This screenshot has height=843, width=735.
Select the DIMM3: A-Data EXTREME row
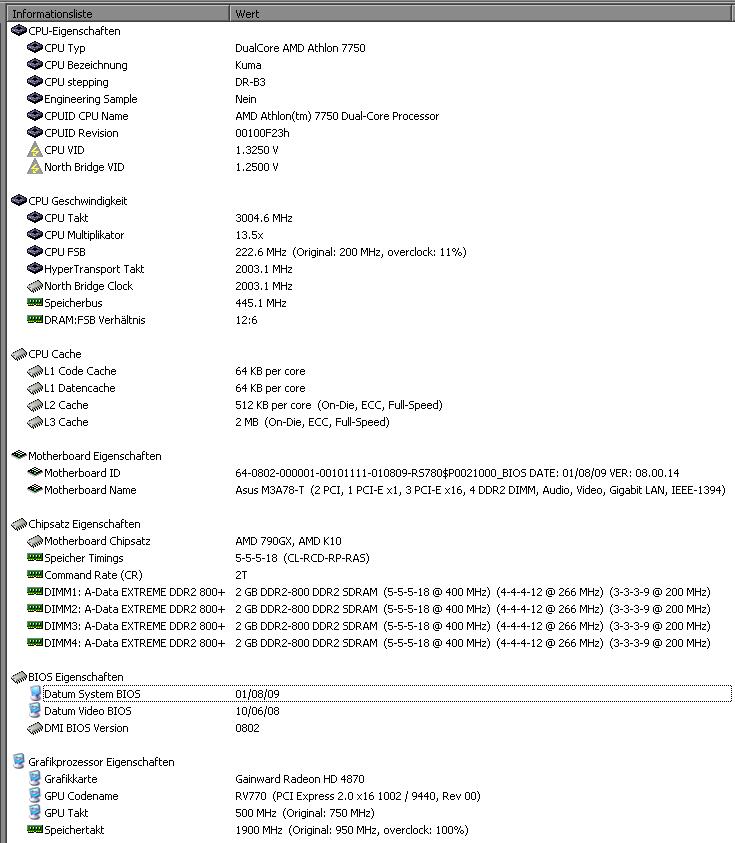(x=371, y=626)
